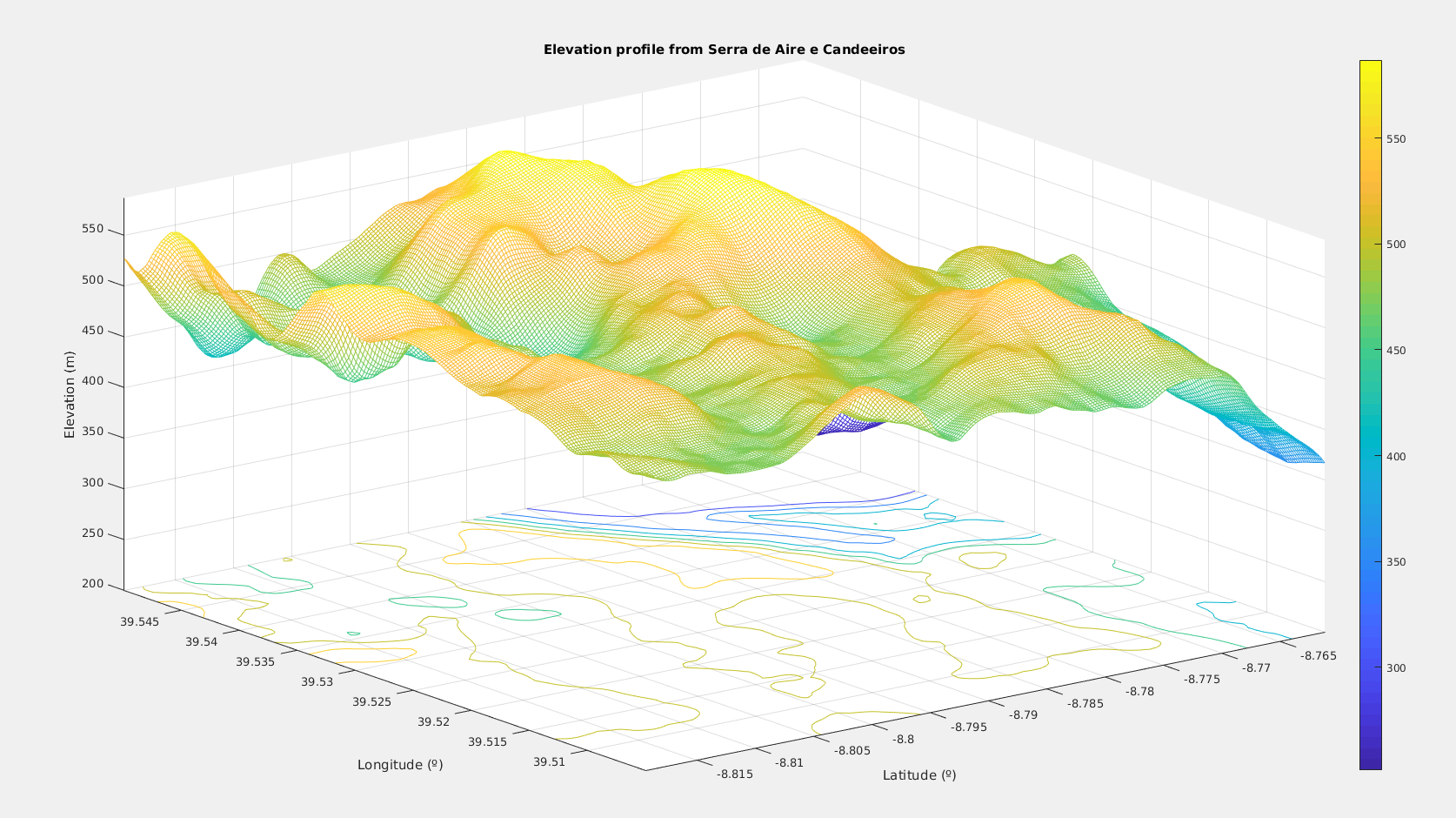
Task: Click the 450 tick label on the colorbar
Action: pyautogui.click(x=1396, y=351)
